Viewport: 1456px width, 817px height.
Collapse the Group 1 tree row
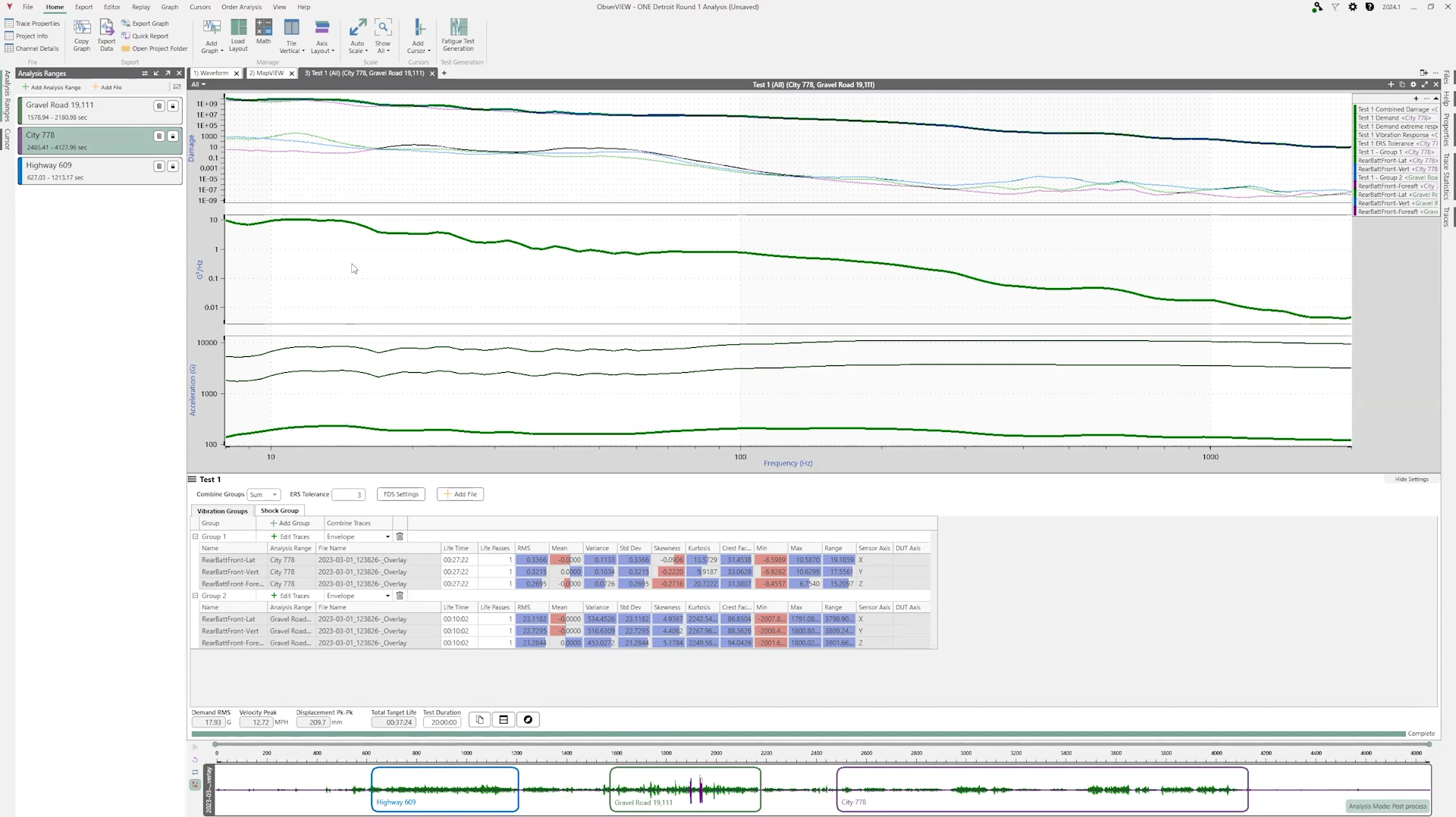195,537
